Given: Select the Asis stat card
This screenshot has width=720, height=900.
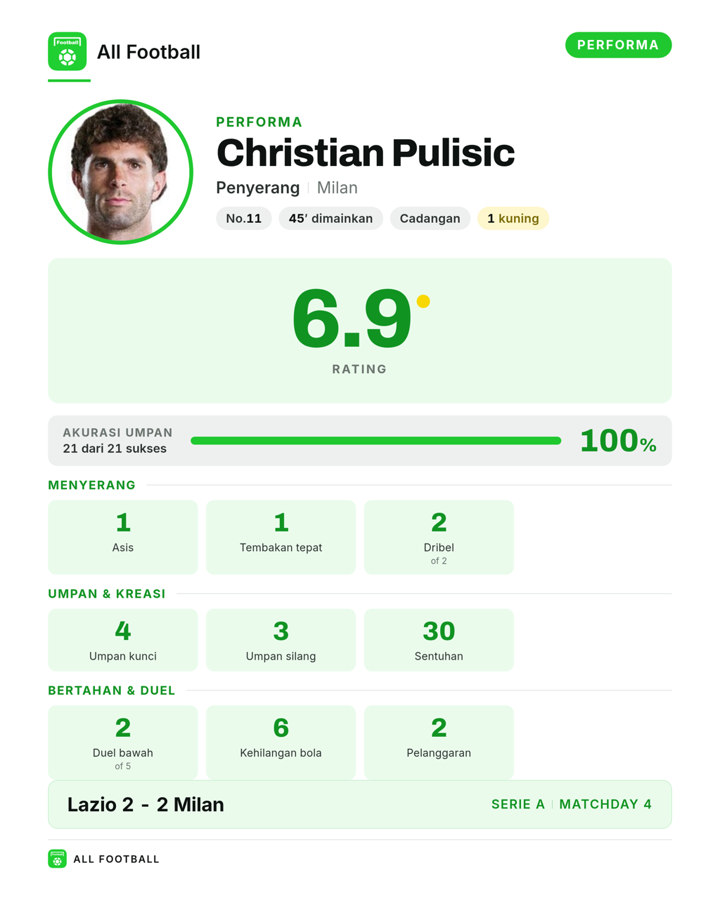Looking at the screenshot, I should [123, 537].
